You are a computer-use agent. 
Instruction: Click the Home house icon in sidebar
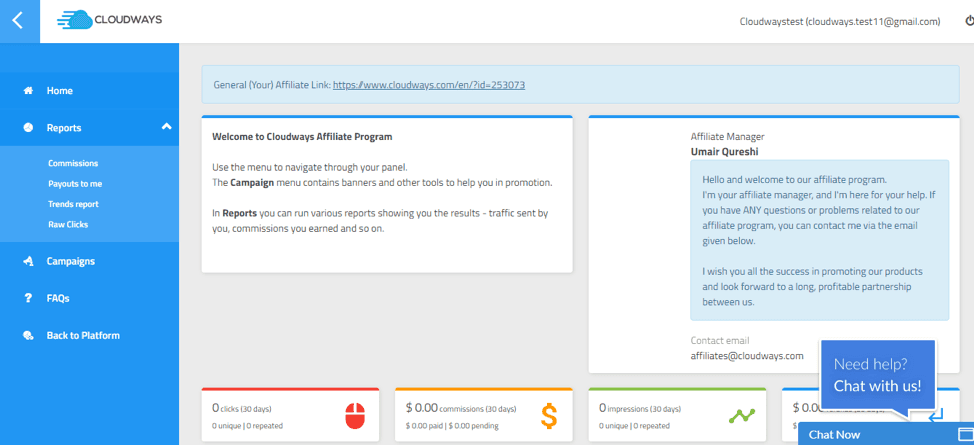[x=28, y=91]
